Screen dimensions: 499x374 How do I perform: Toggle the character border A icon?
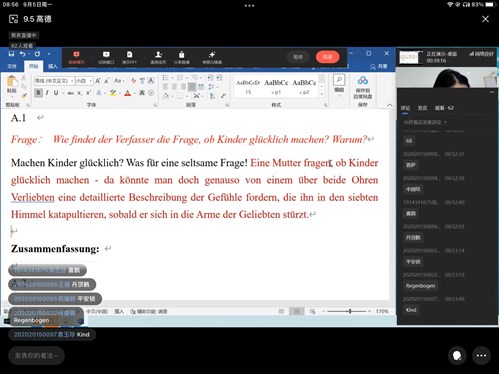151,81
